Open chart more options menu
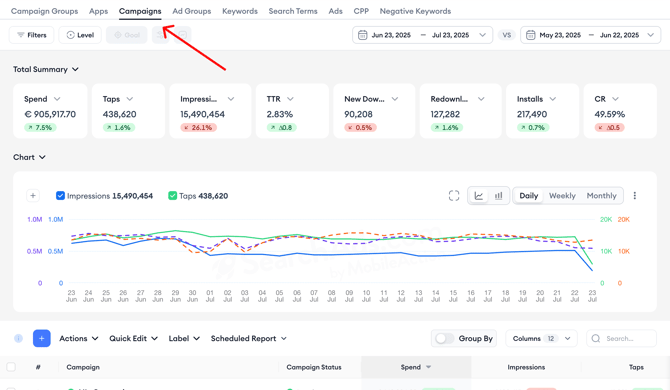This screenshot has width=670, height=390. point(635,196)
